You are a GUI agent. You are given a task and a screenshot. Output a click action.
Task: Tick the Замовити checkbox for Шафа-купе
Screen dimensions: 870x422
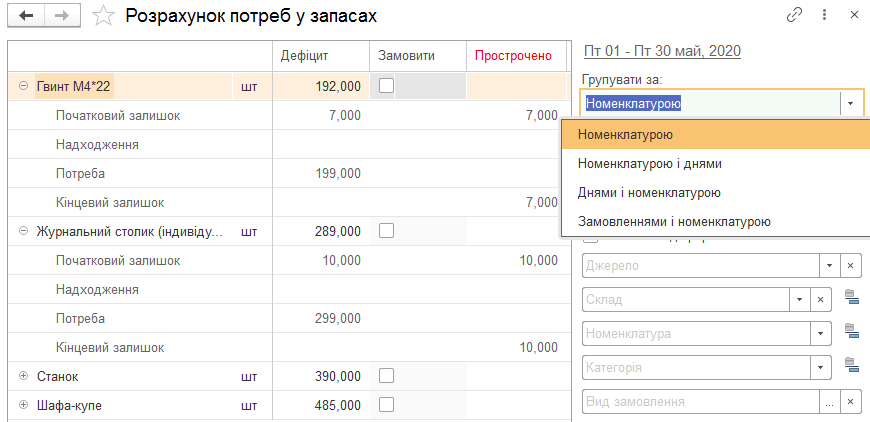click(386, 405)
